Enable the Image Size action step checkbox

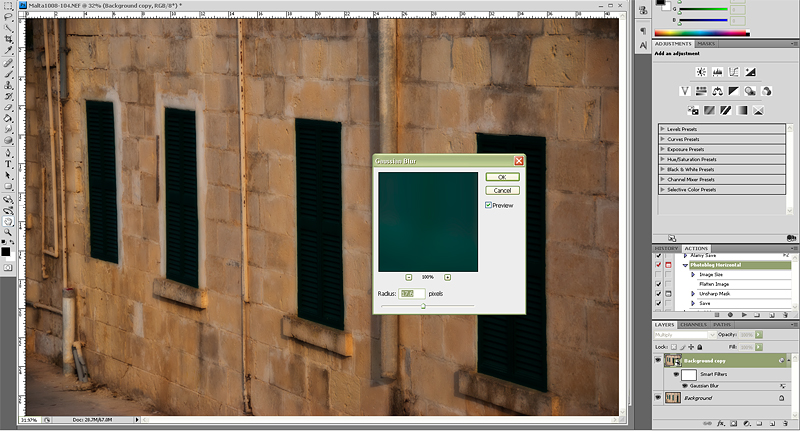coord(658,274)
